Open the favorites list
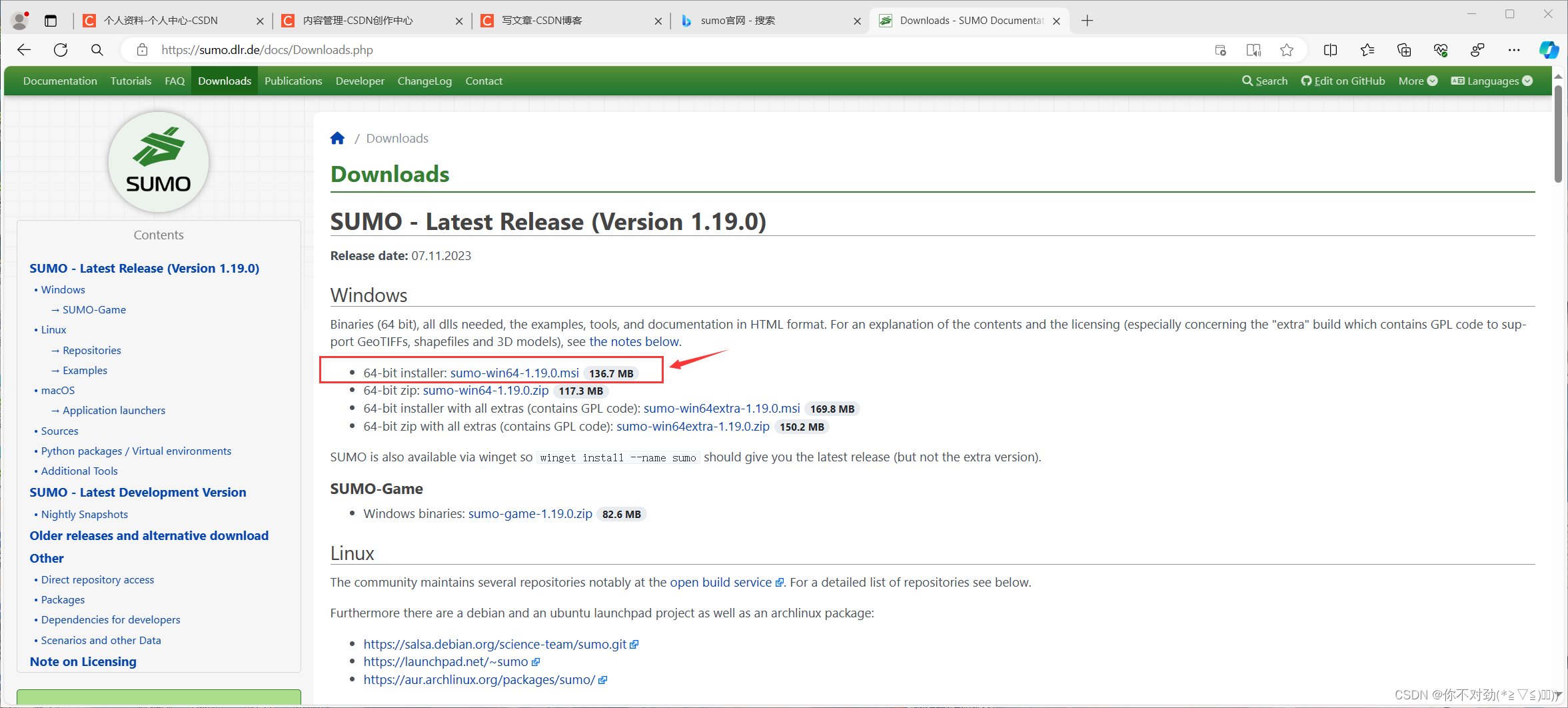Image resolution: width=1568 pixels, height=708 pixels. [x=1367, y=50]
